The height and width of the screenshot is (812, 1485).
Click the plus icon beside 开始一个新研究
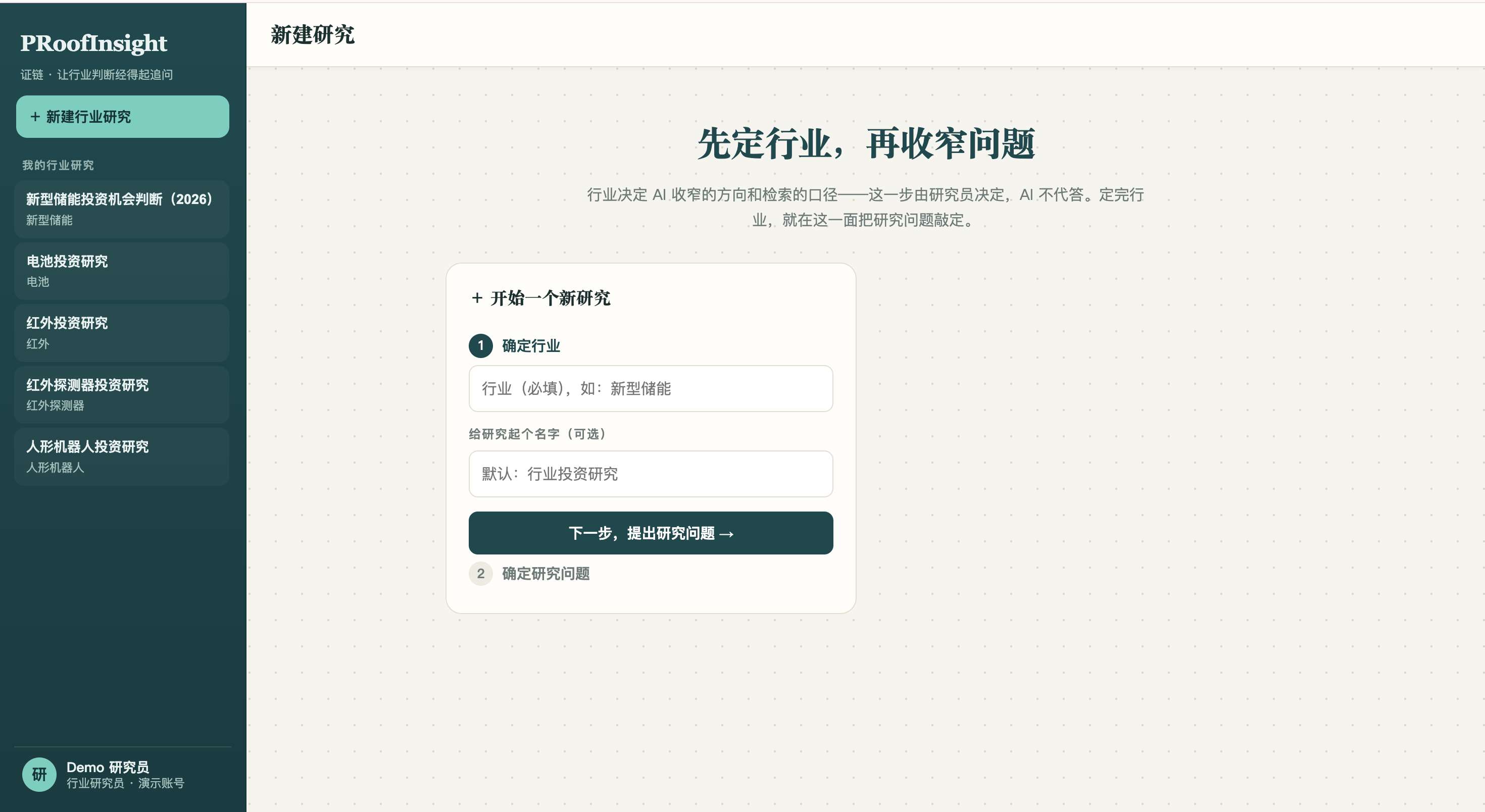(x=477, y=298)
